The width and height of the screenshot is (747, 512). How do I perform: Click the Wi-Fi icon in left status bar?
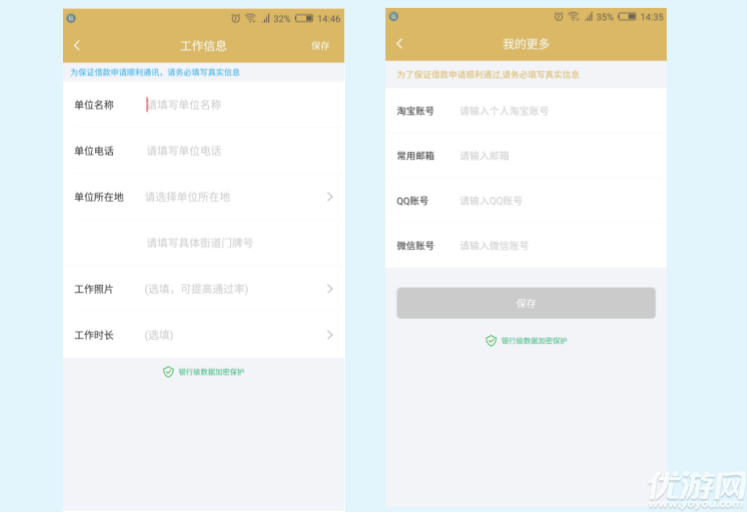tap(250, 19)
